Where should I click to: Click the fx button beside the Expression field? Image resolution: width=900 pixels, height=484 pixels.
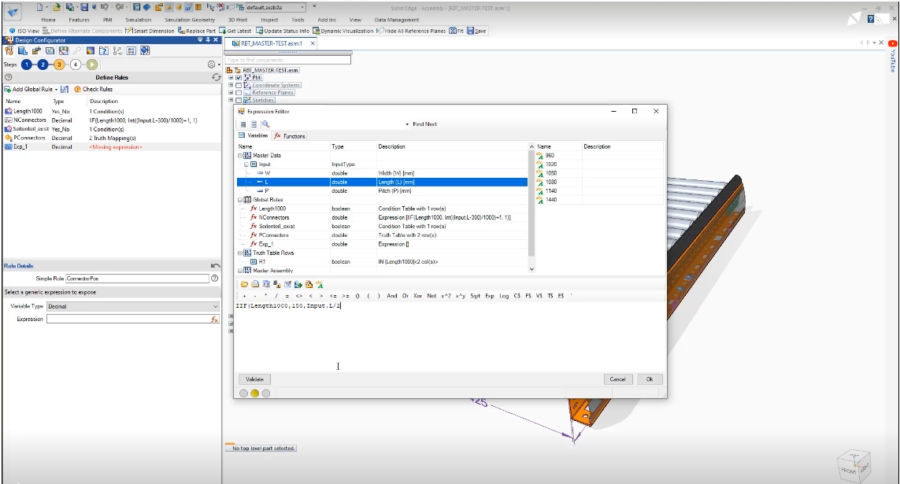[x=214, y=319]
